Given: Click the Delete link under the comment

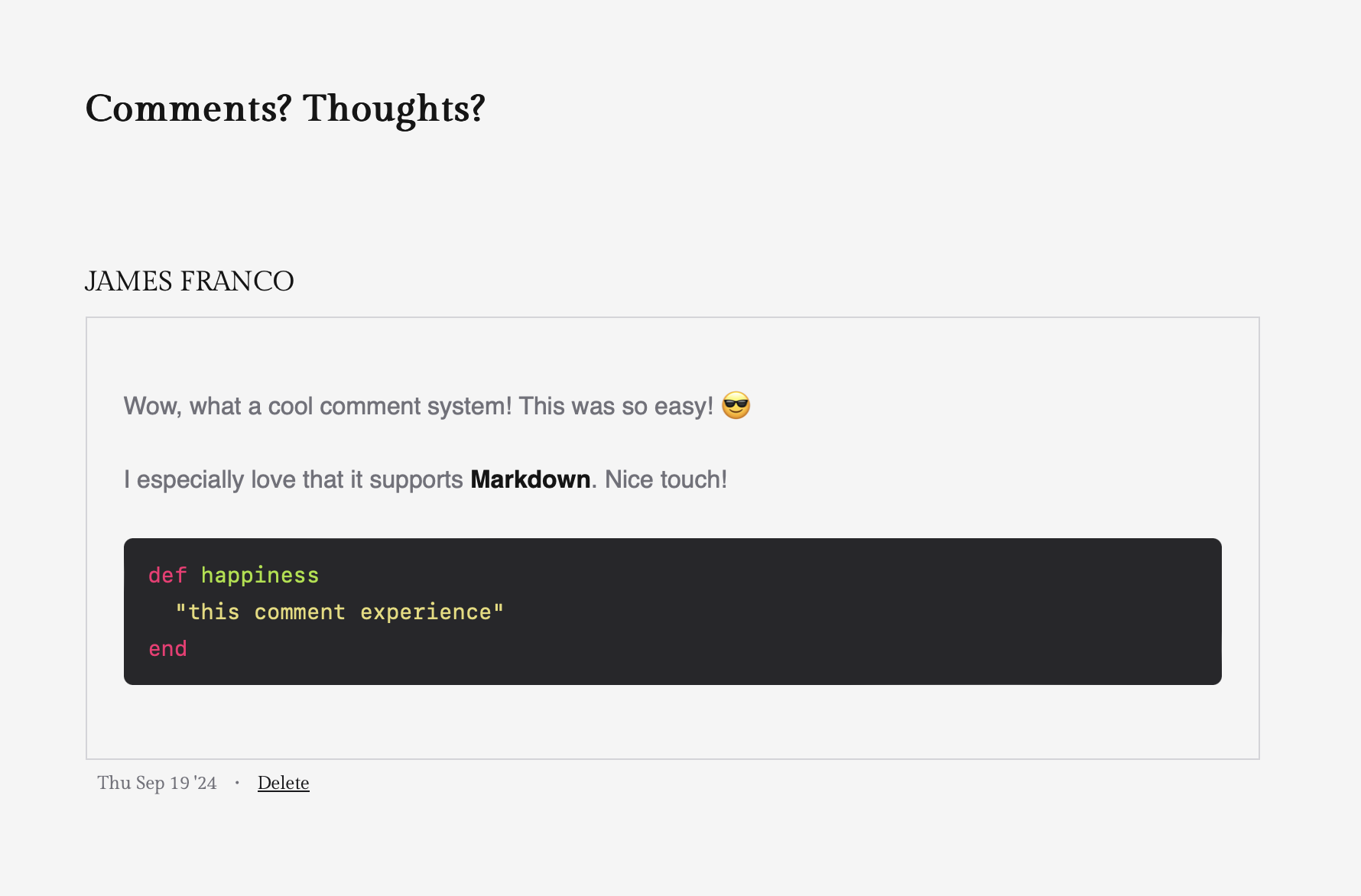Looking at the screenshot, I should 283,783.
